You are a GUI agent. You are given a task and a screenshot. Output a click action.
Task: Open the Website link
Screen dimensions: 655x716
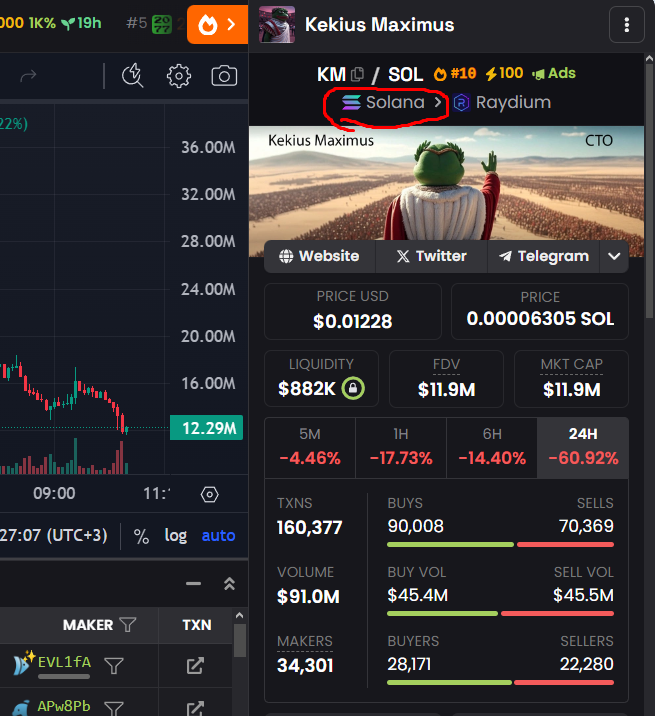coord(319,256)
